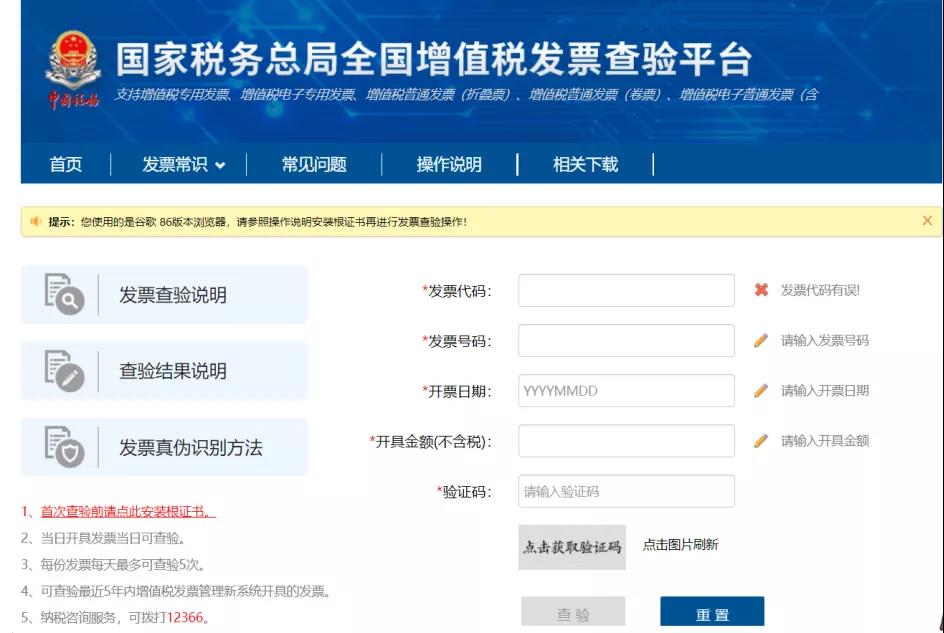Click inside the 验证码 input field
The image size is (944, 633).
[x=625, y=491]
